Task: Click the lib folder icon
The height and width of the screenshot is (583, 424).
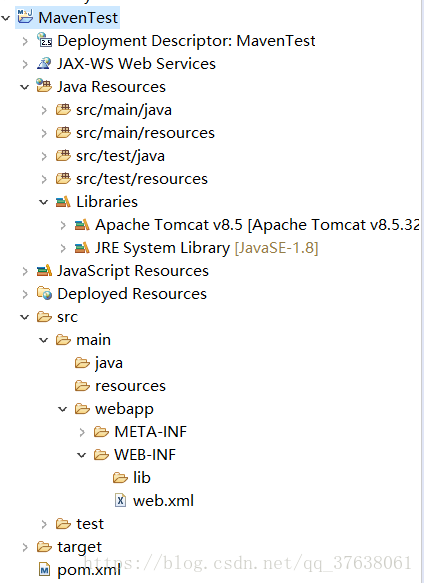Action: (x=120, y=478)
